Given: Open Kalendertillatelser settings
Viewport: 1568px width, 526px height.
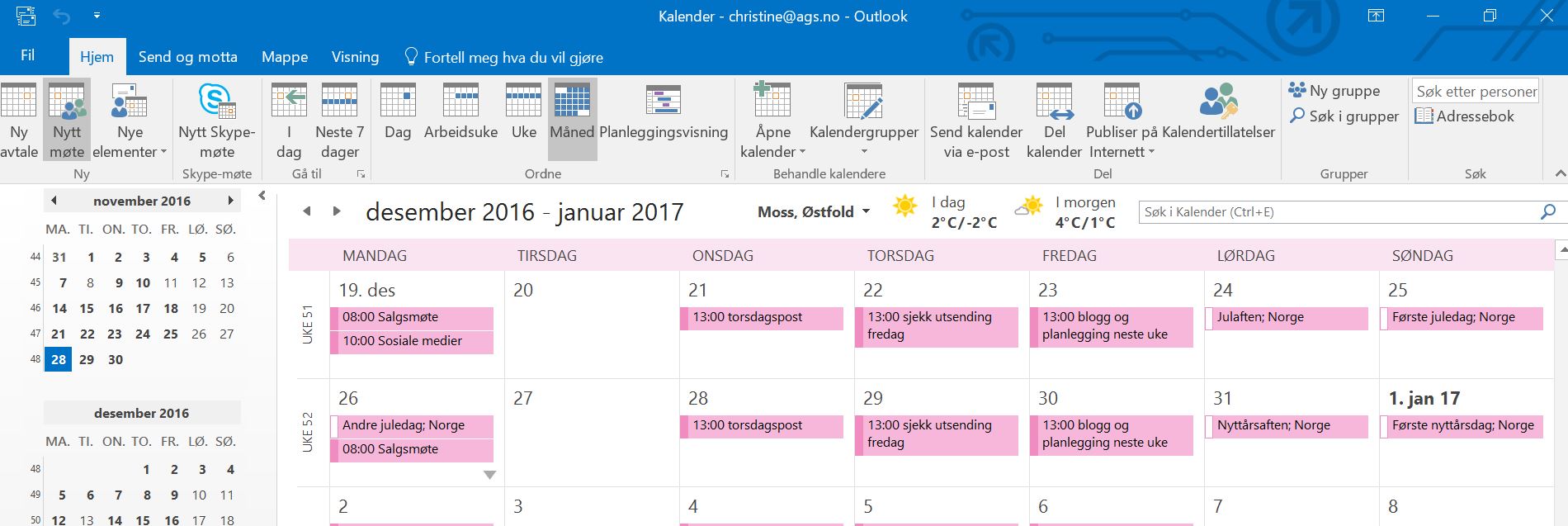Looking at the screenshot, I should pos(1218,121).
